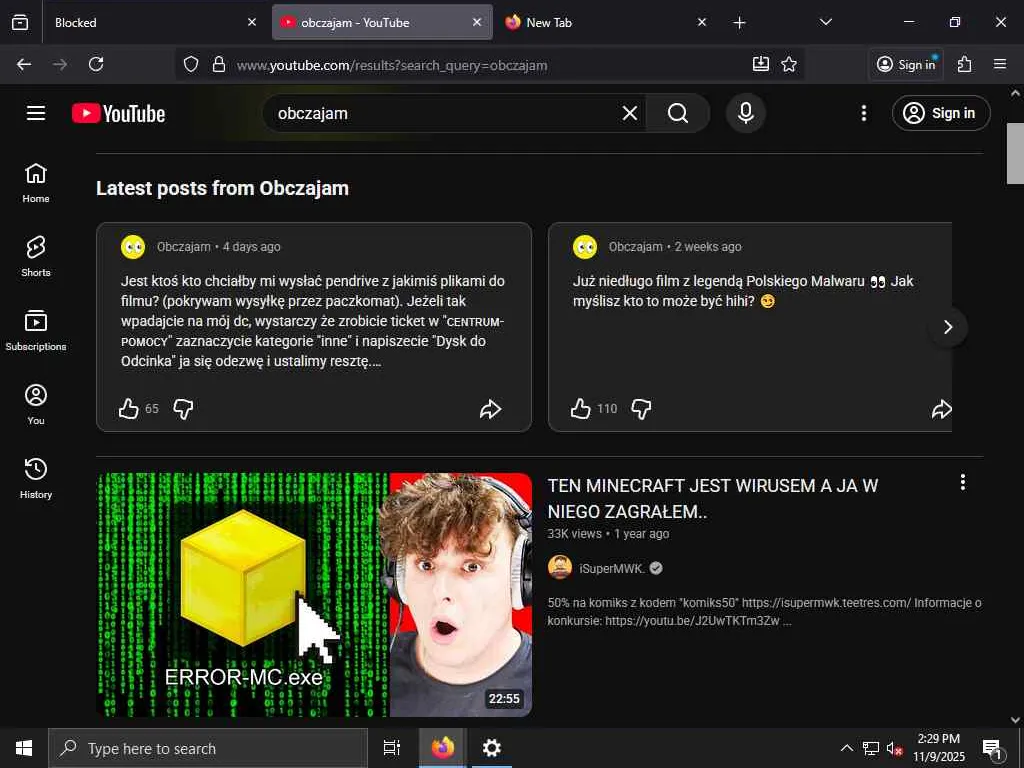Screen dimensions: 1024x768
Task: Click the YouTube Sign in button
Action: tap(941, 114)
